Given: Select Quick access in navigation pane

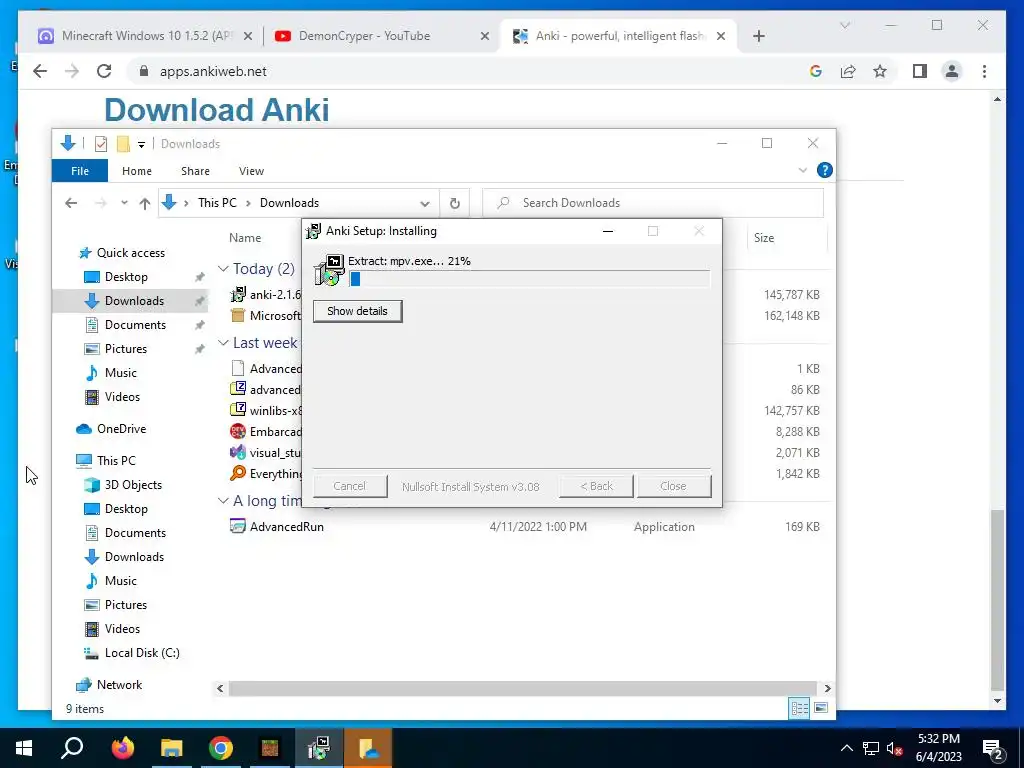Looking at the screenshot, I should tap(131, 253).
